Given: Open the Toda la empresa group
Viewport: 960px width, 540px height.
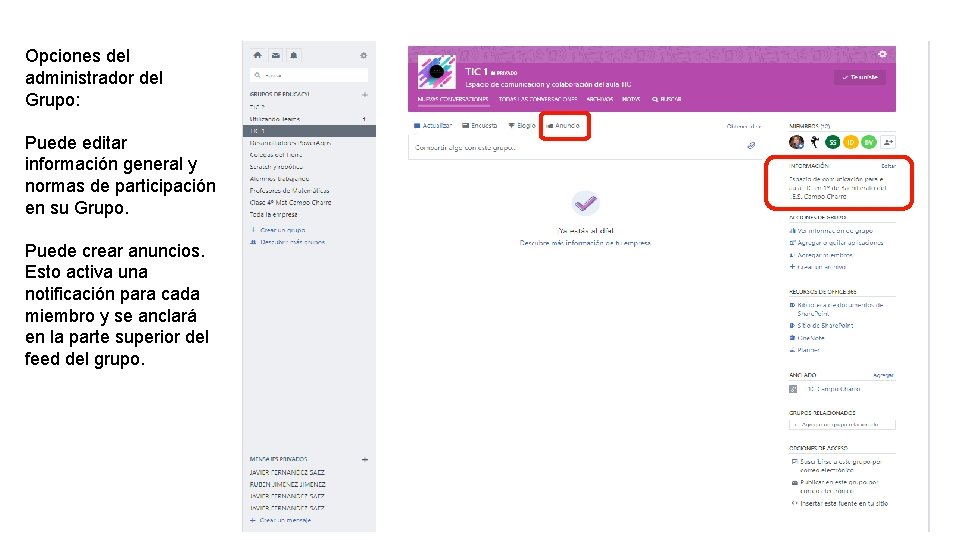Looking at the screenshot, I should (x=273, y=214).
